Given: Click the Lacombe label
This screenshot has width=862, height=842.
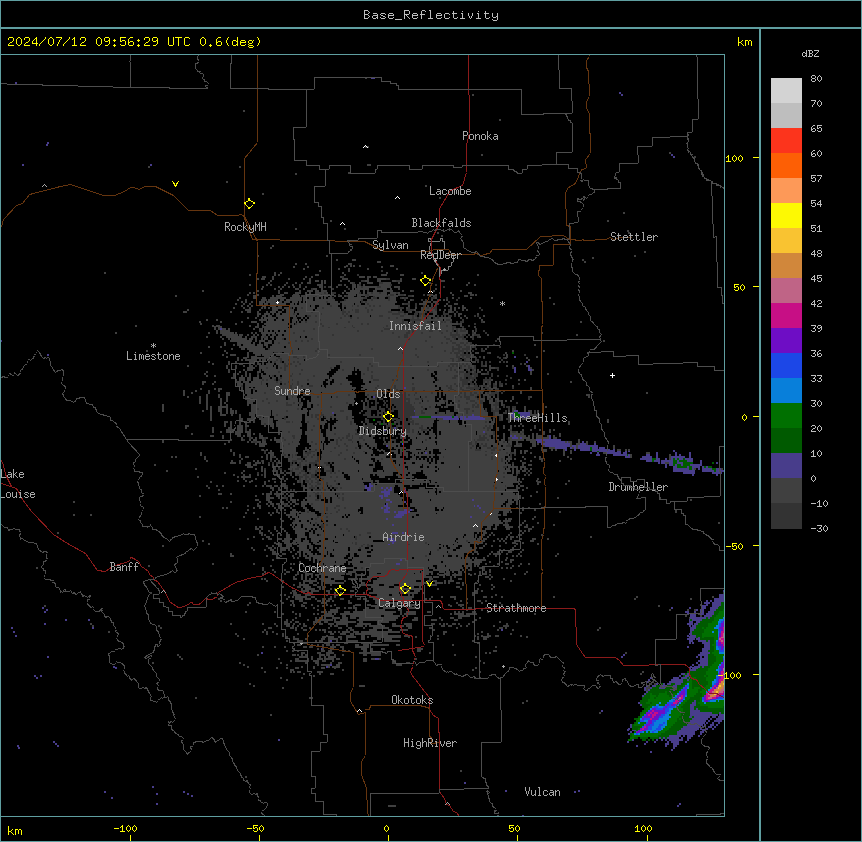Looking at the screenshot, I should click(x=450, y=191).
